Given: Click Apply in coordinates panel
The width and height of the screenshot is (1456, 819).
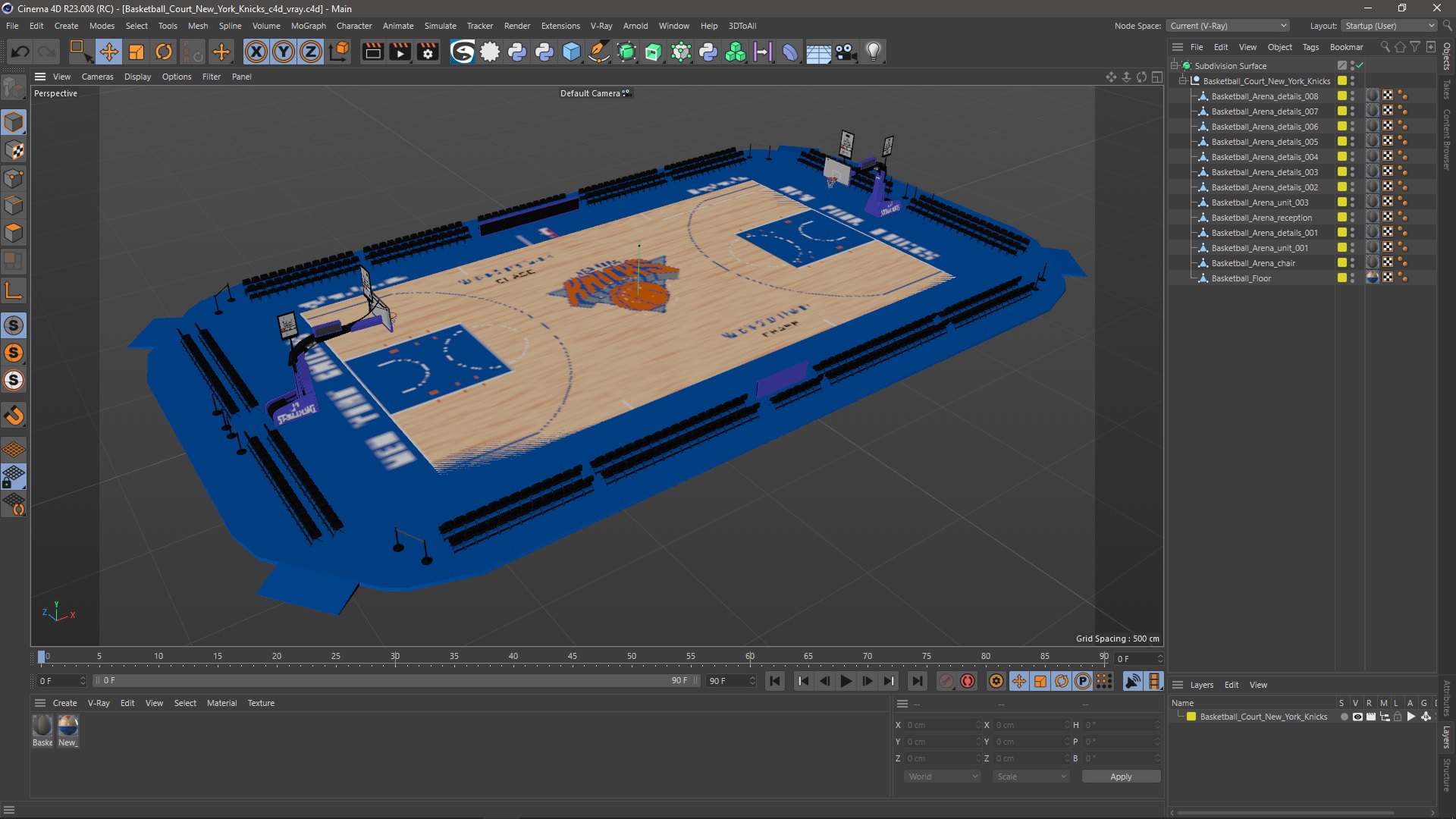Looking at the screenshot, I should coord(1121,777).
